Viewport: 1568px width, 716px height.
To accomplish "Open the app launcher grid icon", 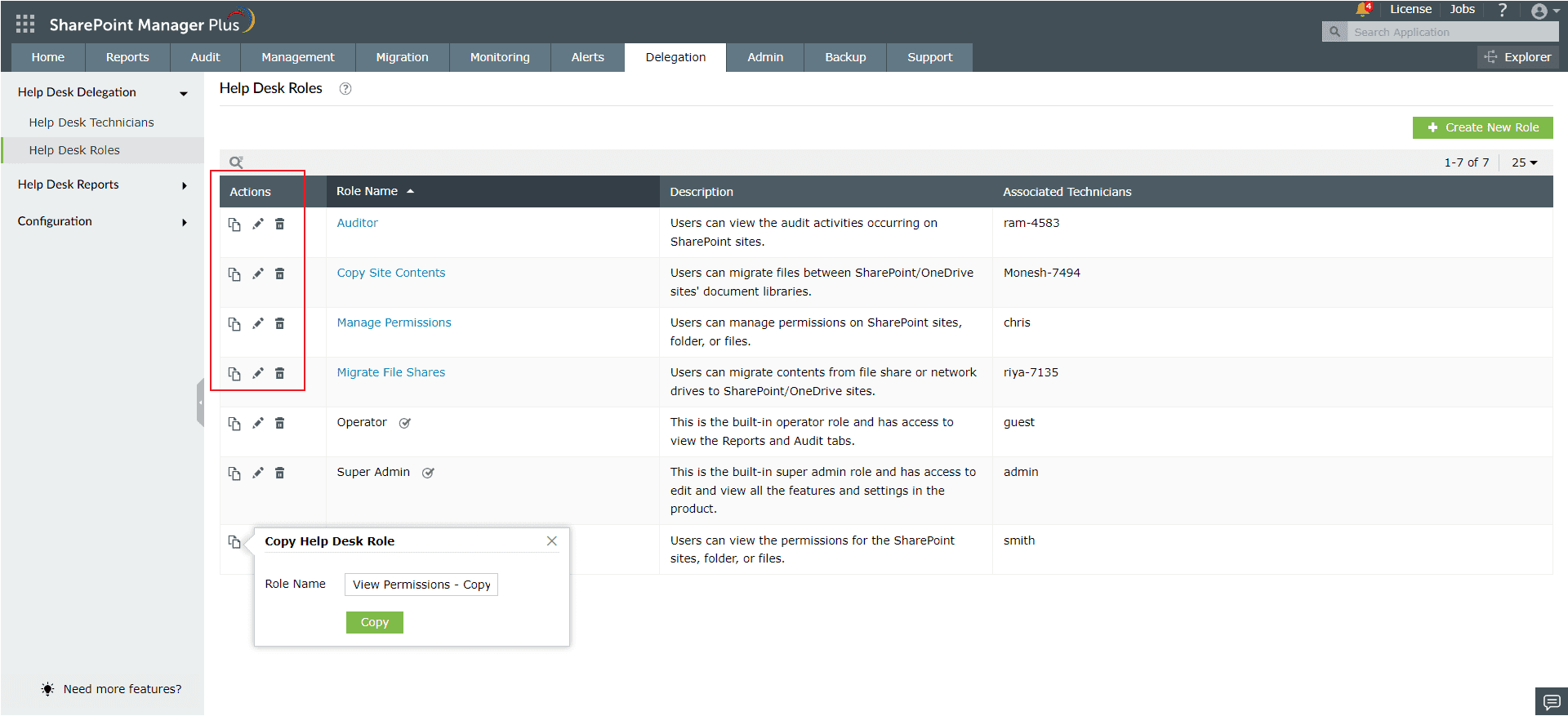I will click(x=25, y=24).
